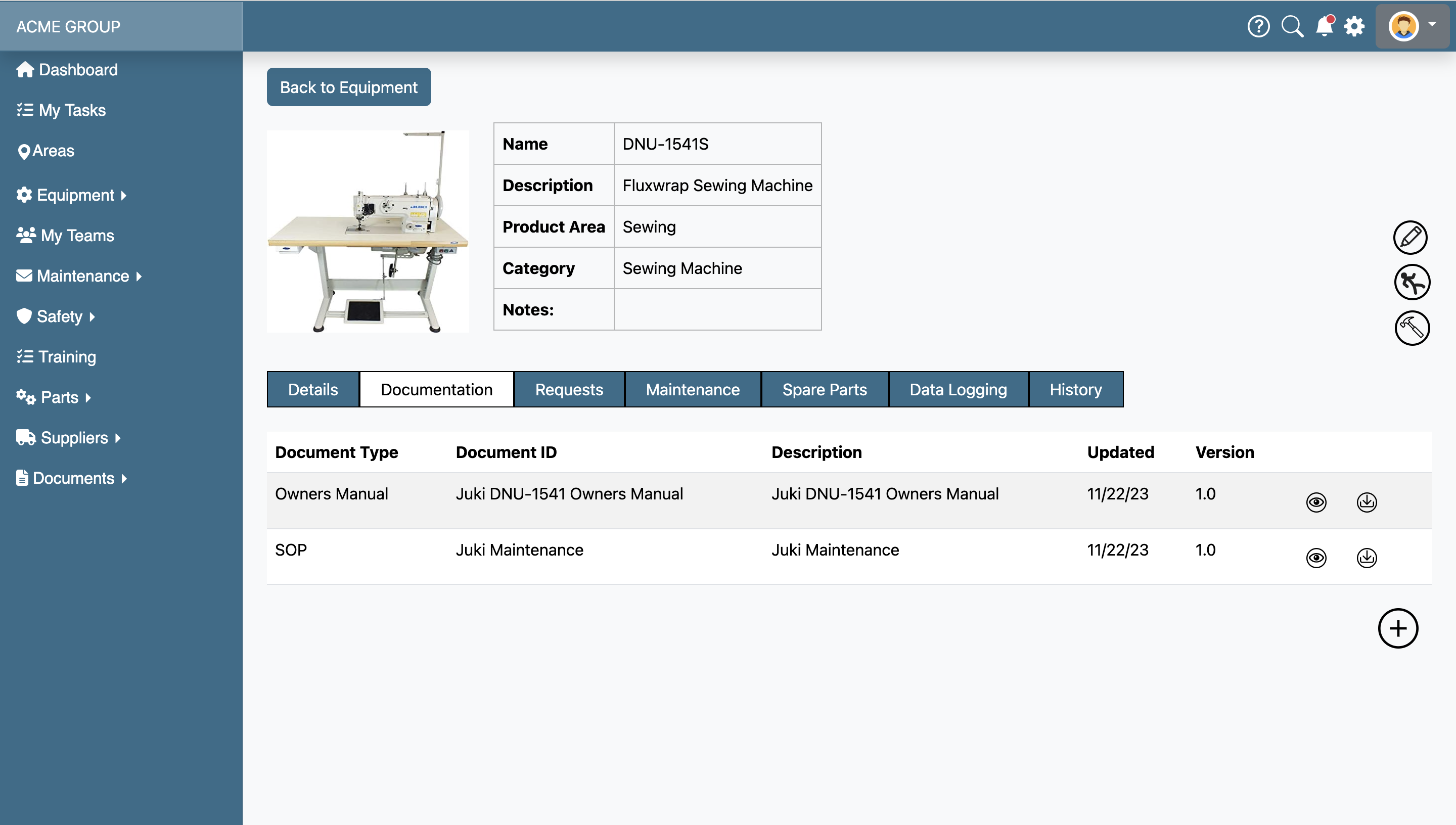View the Owners Manual with eye icon

1315,502
